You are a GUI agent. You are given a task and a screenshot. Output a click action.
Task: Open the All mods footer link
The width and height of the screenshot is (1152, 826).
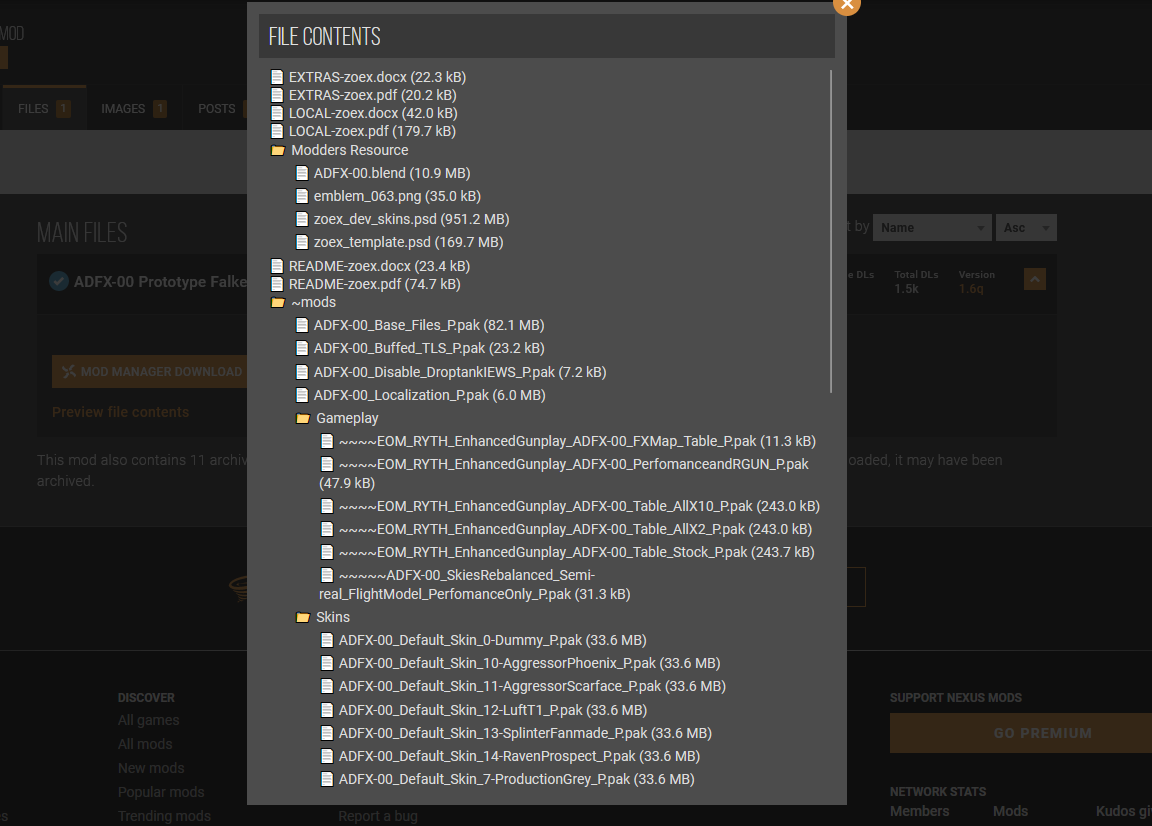tap(145, 744)
